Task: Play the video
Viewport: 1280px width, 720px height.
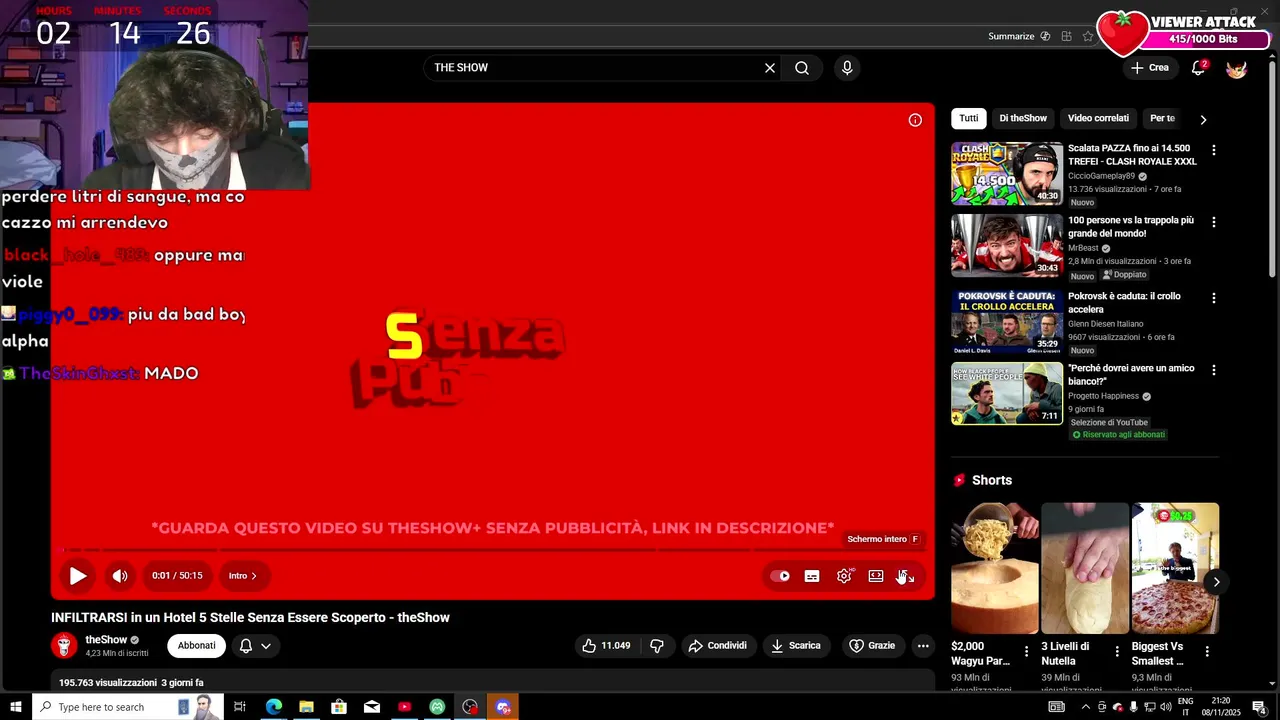Action: (78, 576)
